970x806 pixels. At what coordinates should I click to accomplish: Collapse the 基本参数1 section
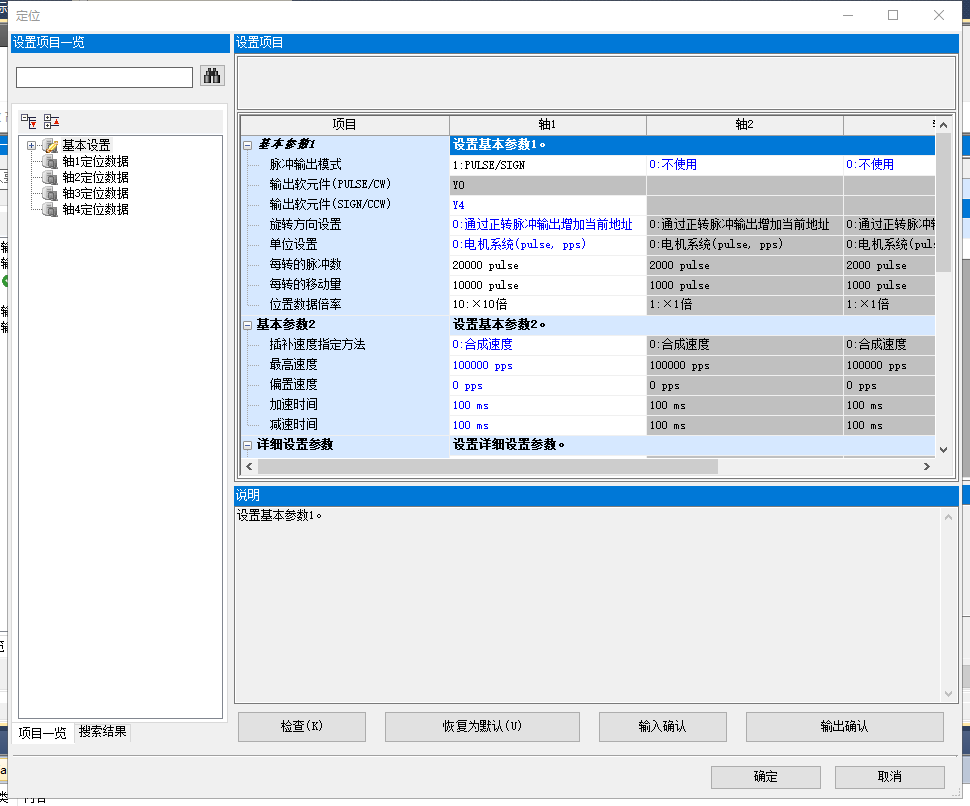coord(248,145)
